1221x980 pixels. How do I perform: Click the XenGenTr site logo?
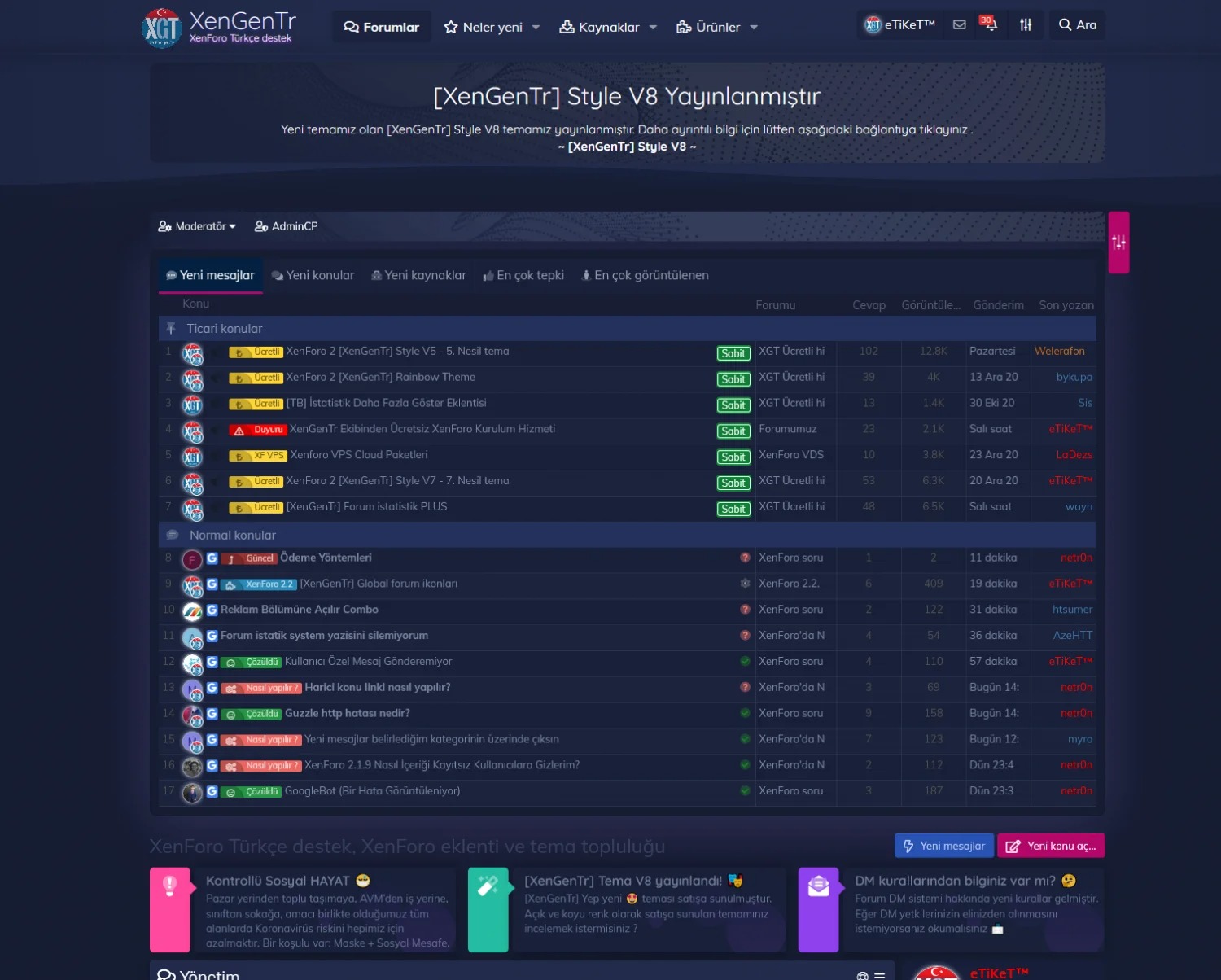pyautogui.click(x=219, y=28)
